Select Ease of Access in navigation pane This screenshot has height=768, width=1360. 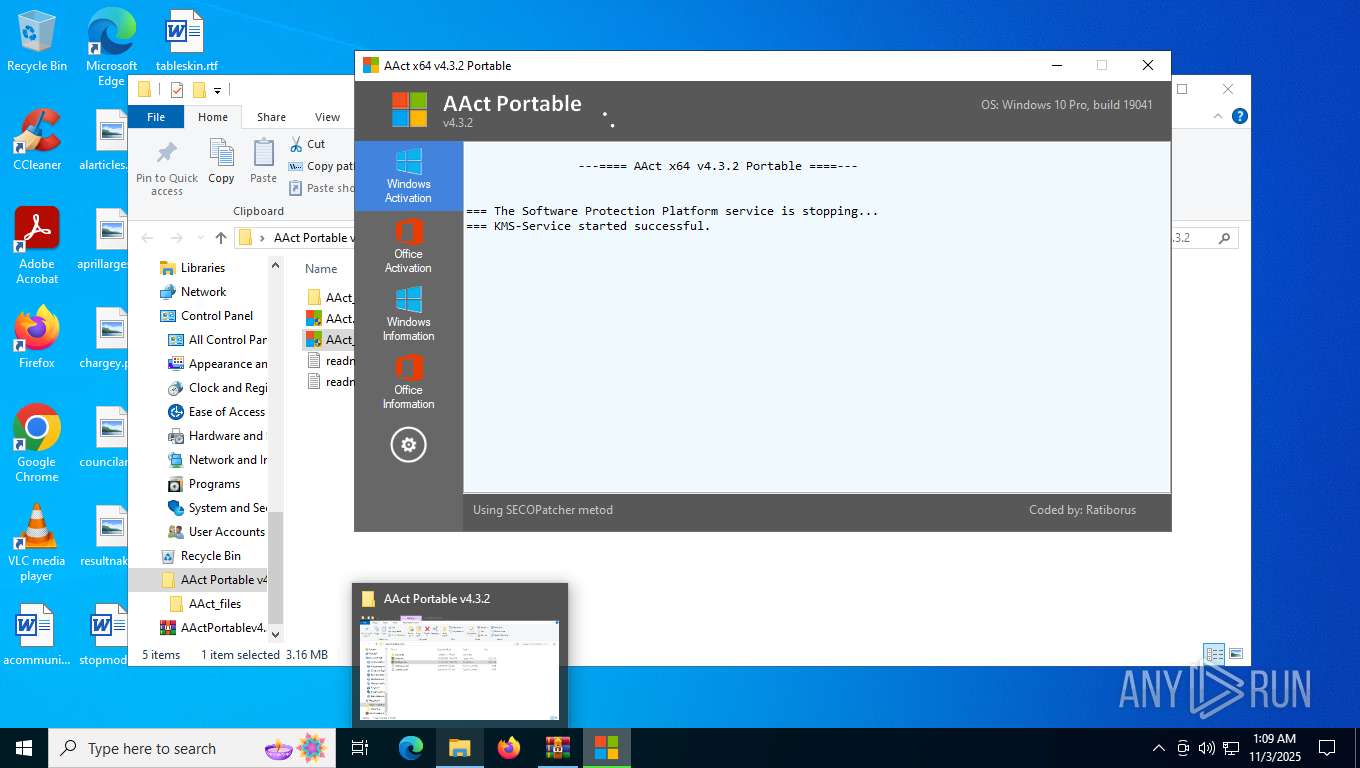click(x=226, y=412)
